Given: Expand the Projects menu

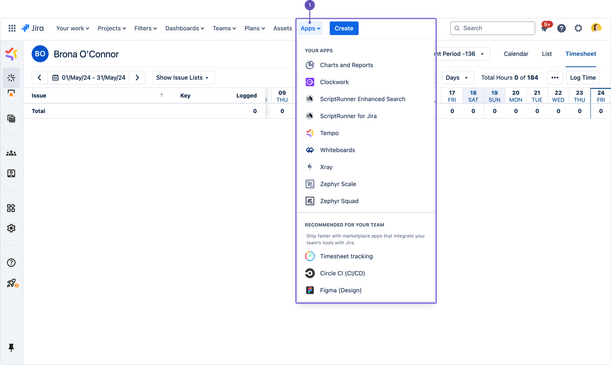Looking at the screenshot, I should click(111, 28).
